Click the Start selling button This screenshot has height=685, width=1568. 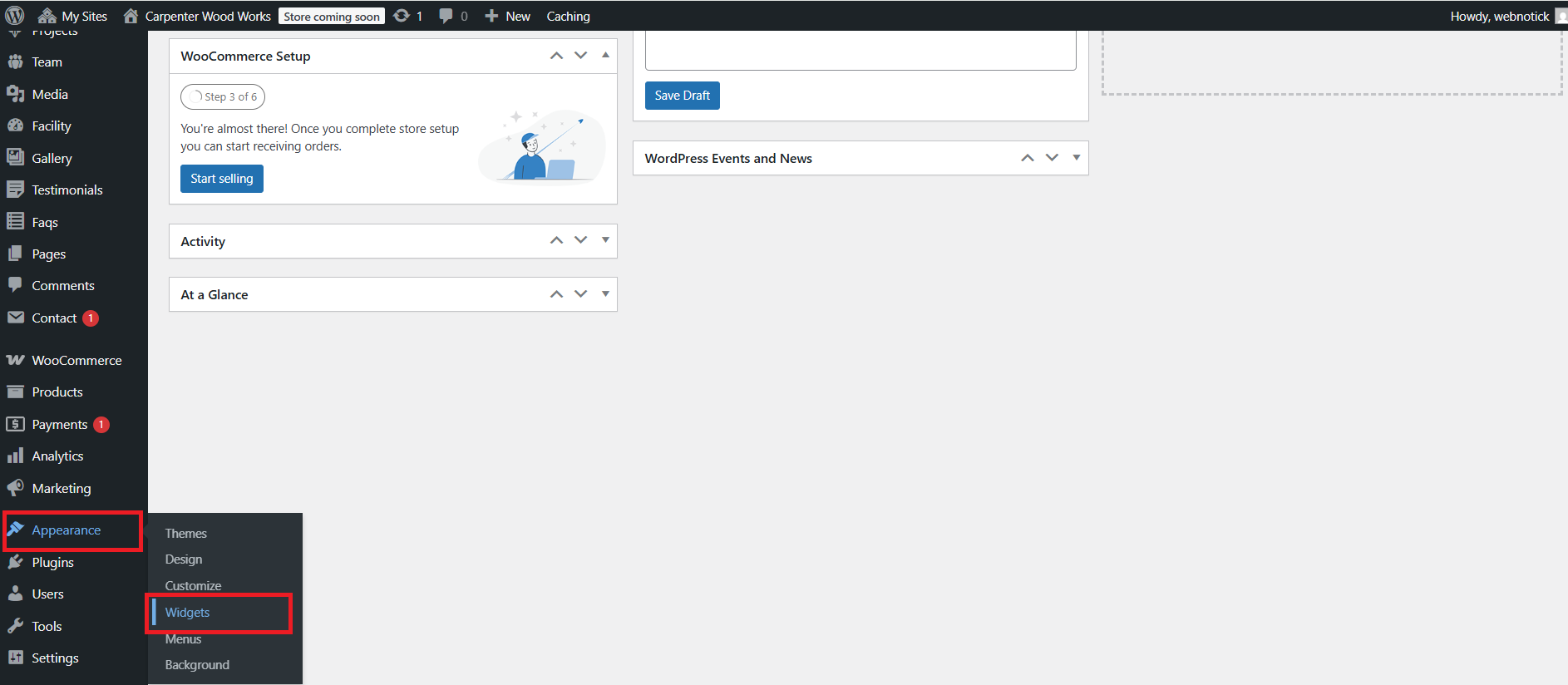pyautogui.click(x=221, y=179)
